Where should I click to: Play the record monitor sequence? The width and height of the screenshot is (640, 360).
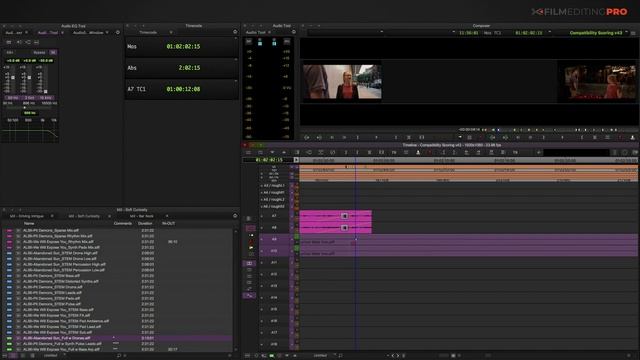pyautogui.click(x=562, y=138)
